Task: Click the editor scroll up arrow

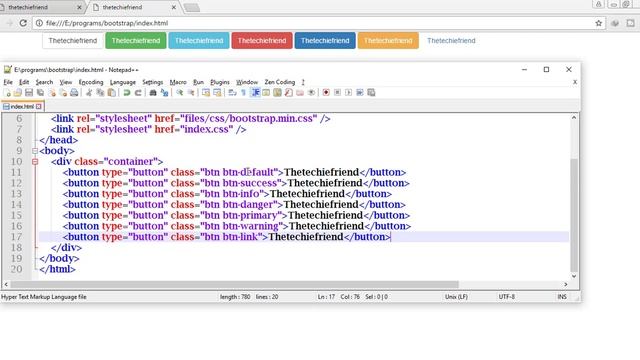Action: [574, 118]
